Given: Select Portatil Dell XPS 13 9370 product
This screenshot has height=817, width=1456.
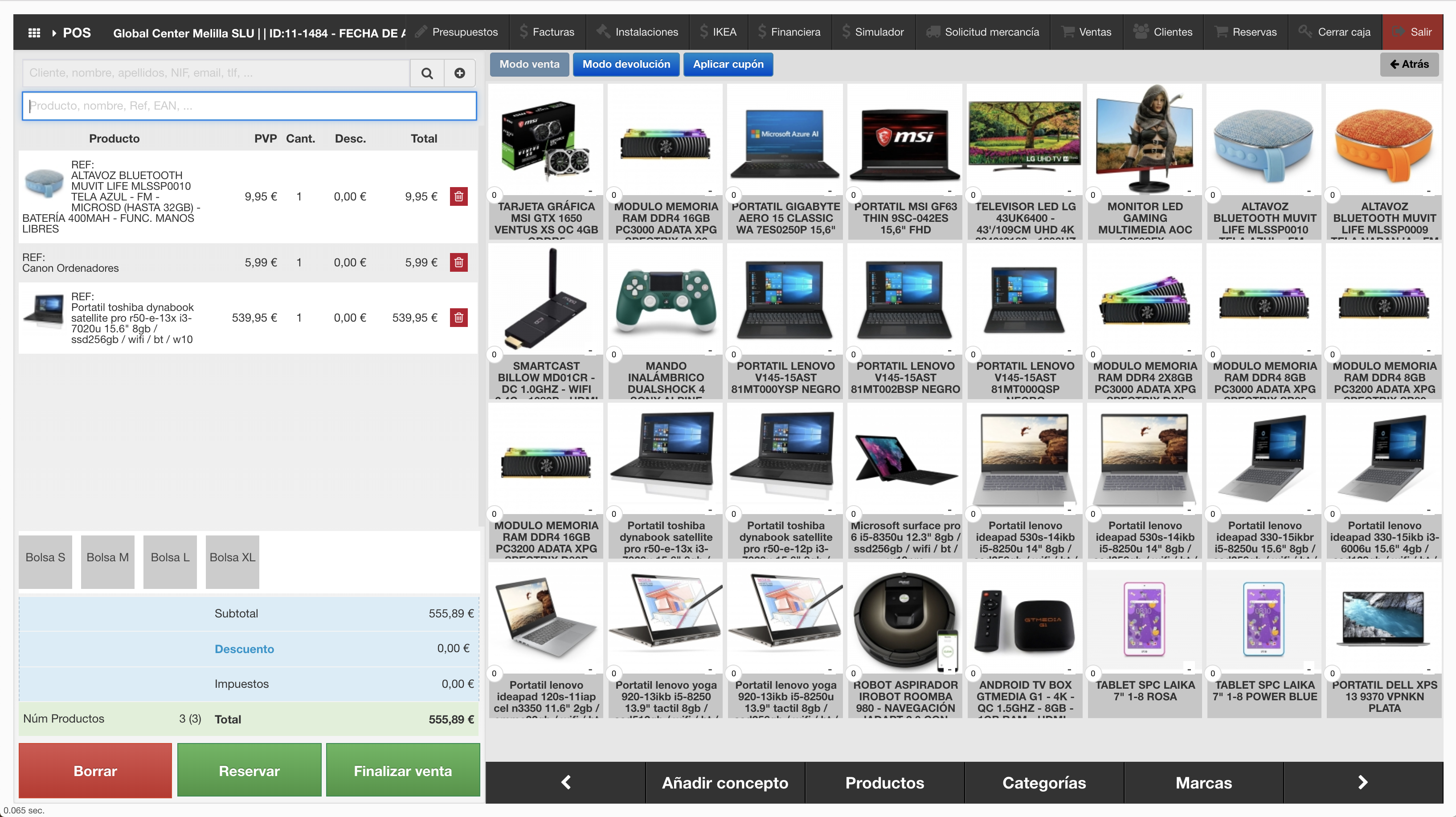Looking at the screenshot, I should 1384,640.
